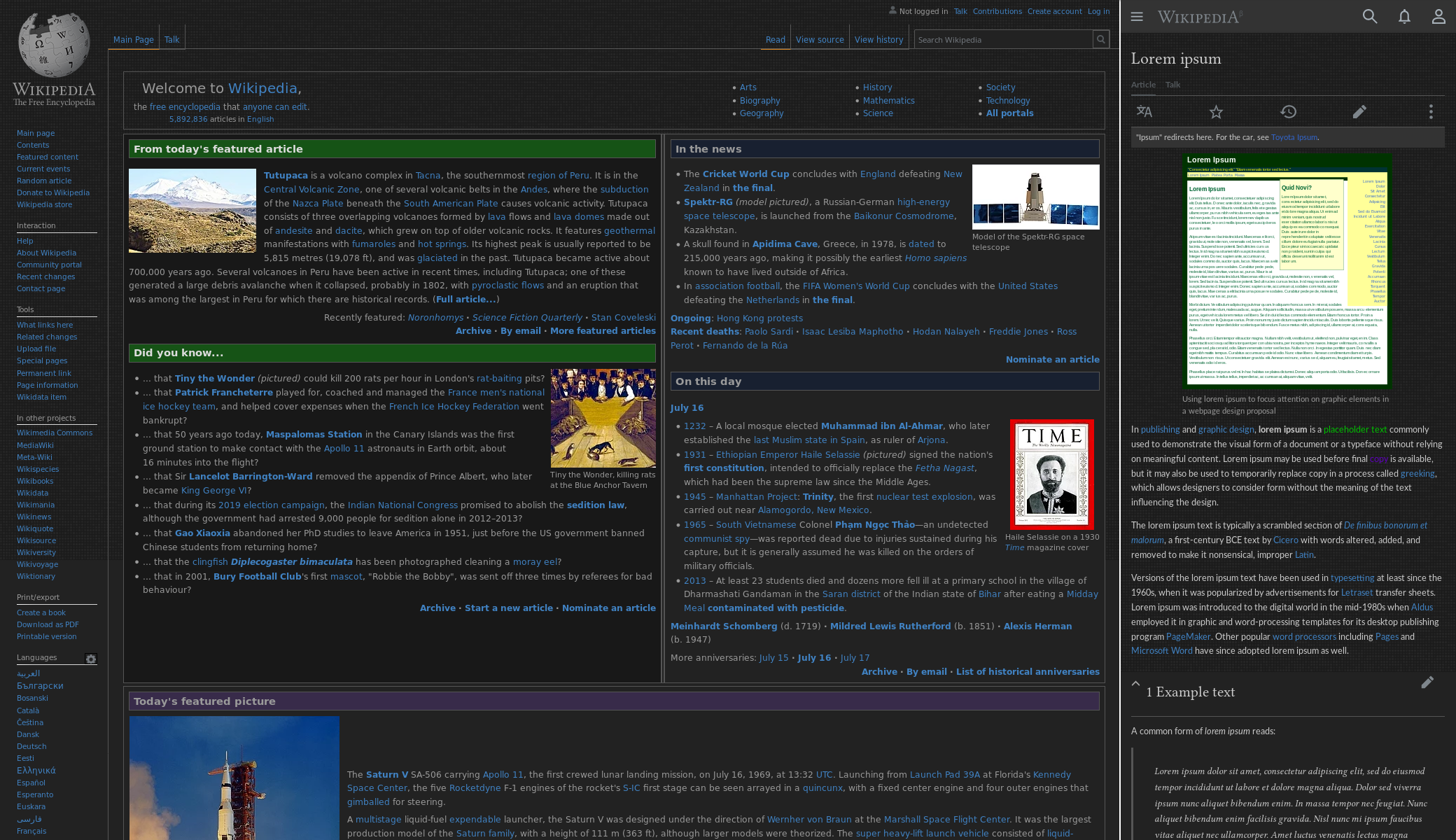
Task: Click the user account avatar icon
Action: pyautogui.click(x=1438, y=16)
